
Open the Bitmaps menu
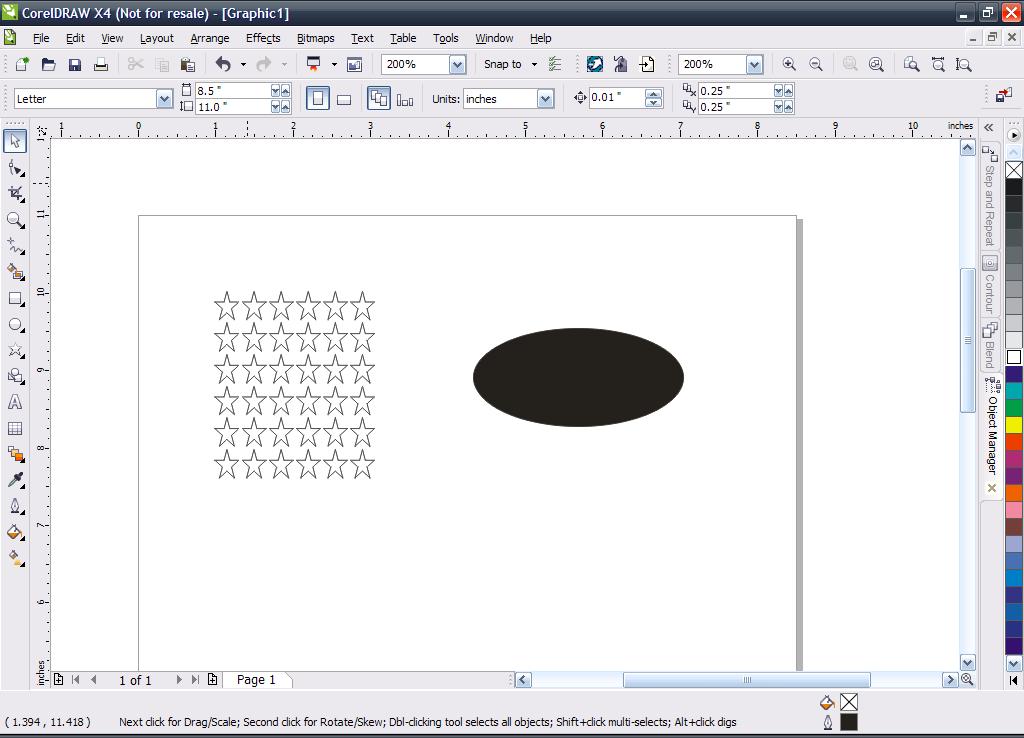tap(315, 38)
